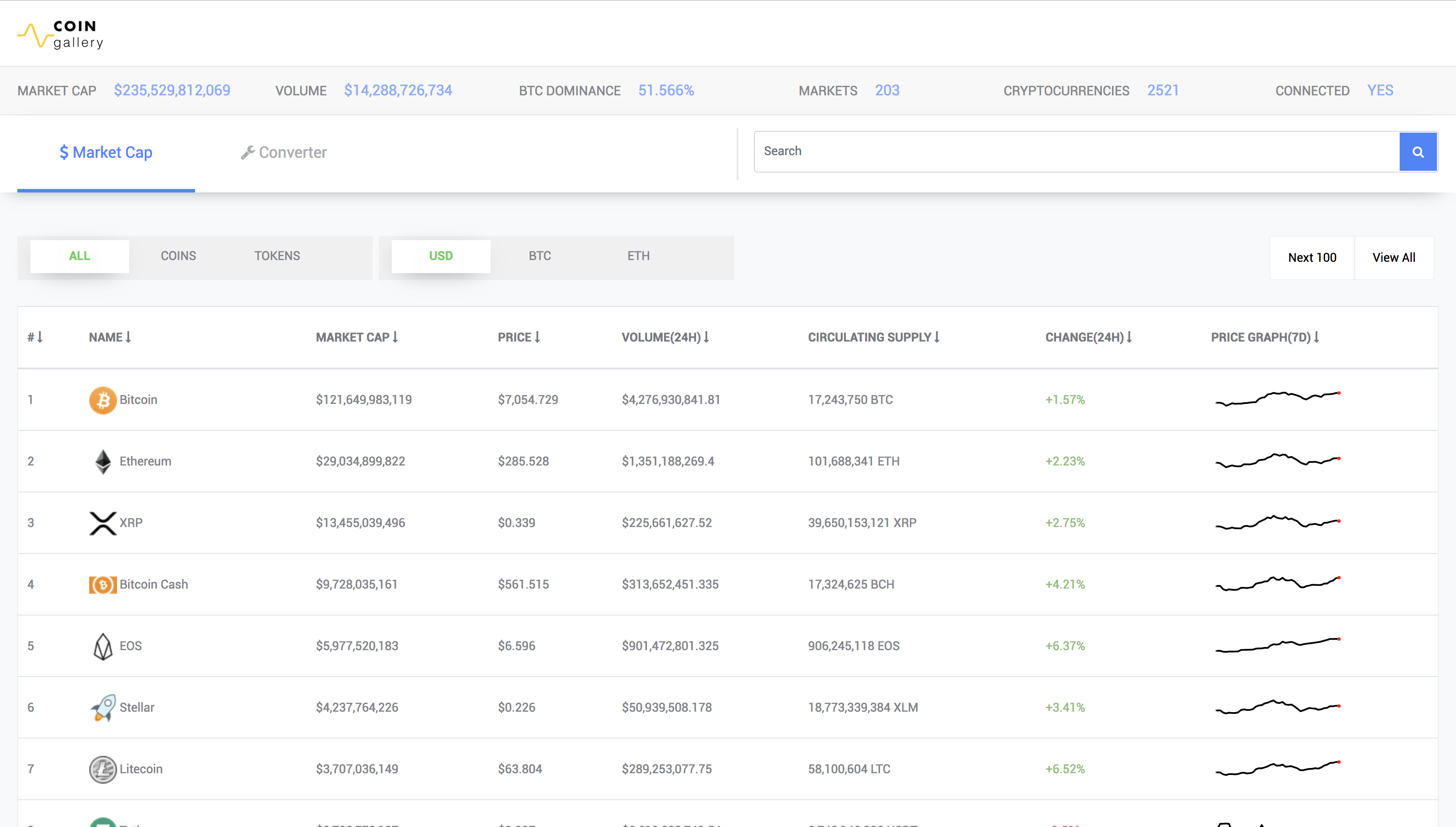Click the Litecoin logo icon
This screenshot has width=1456, height=827.
[x=103, y=769]
